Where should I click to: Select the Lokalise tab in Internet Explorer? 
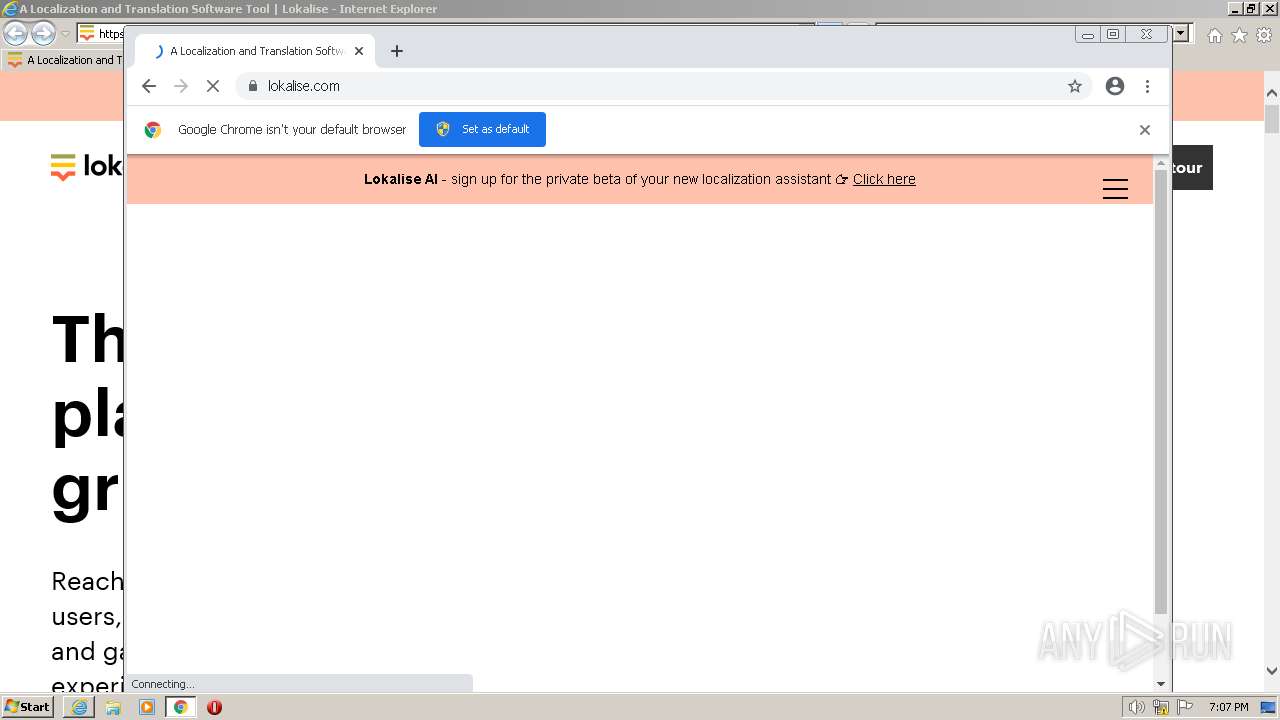pos(63,60)
